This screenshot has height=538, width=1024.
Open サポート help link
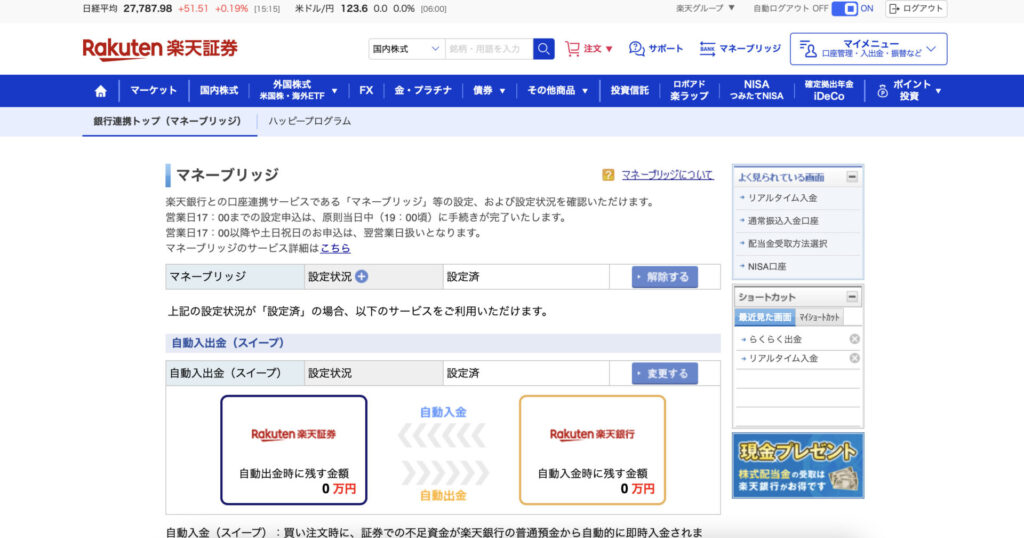[x=656, y=49]
